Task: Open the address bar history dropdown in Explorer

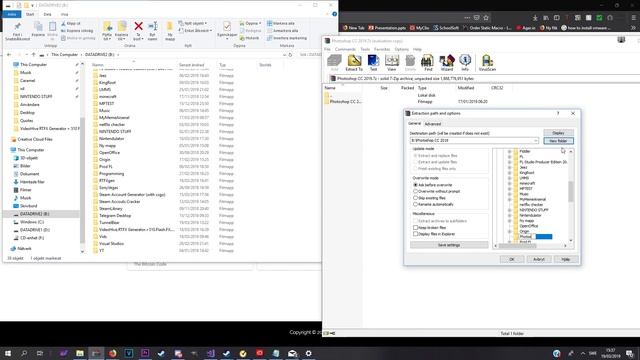Action: 284,54
